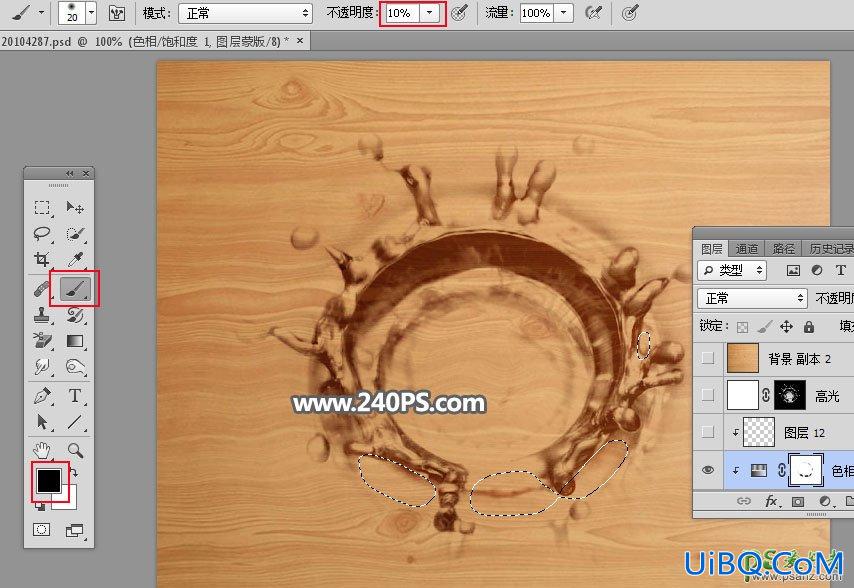
Task: Swap foreground and background colors arrow
Action: (x=75, y=474)
